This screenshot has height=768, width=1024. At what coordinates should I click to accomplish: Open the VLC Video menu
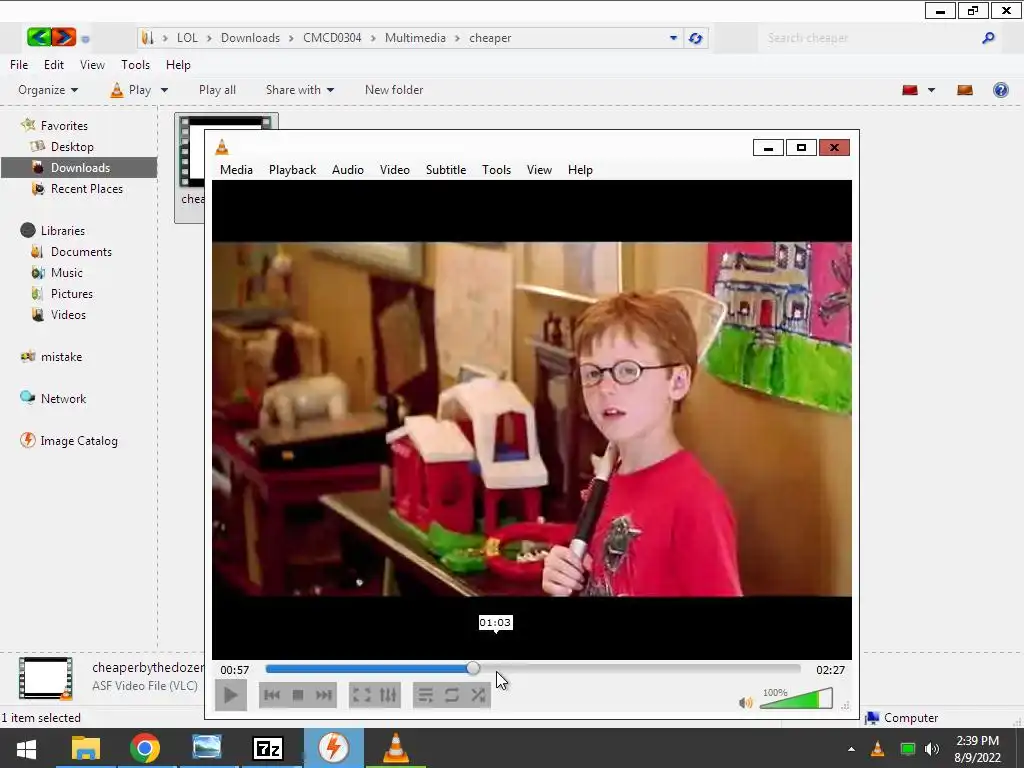point(394,170)
